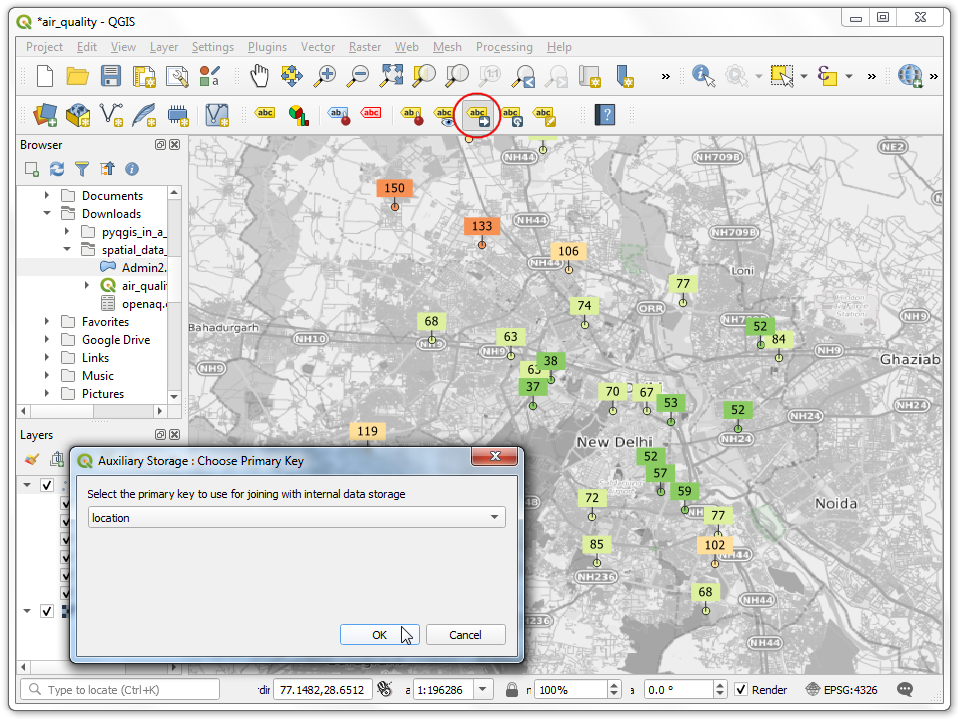The image size is (958, 719).
Task: Click the Pan Map hand icon
Action: pos(259,76)
